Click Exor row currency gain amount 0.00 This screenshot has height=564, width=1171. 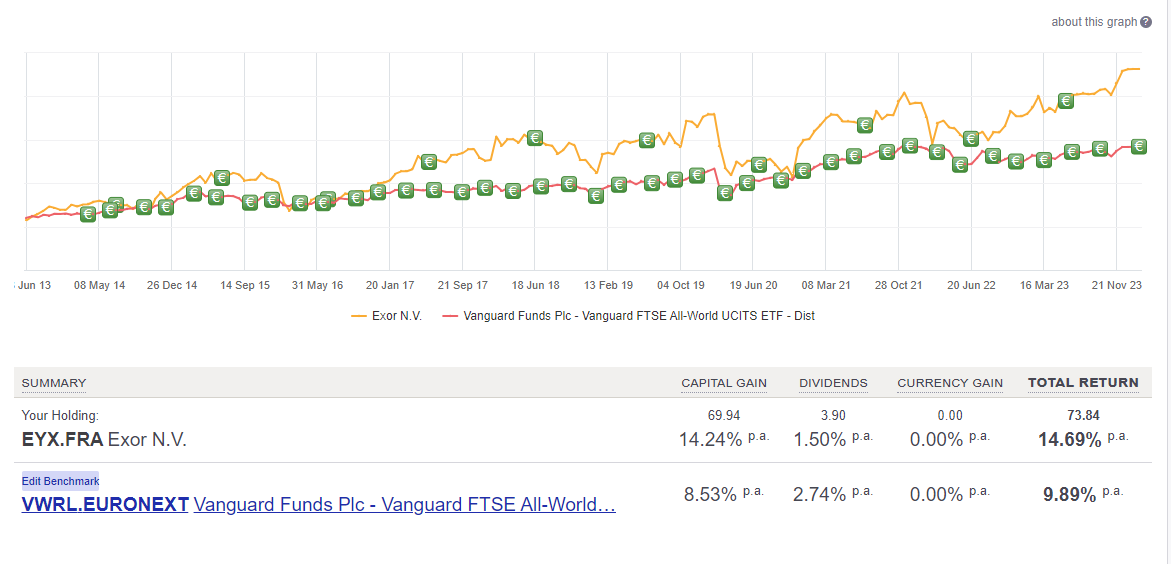tap(950, 415)
